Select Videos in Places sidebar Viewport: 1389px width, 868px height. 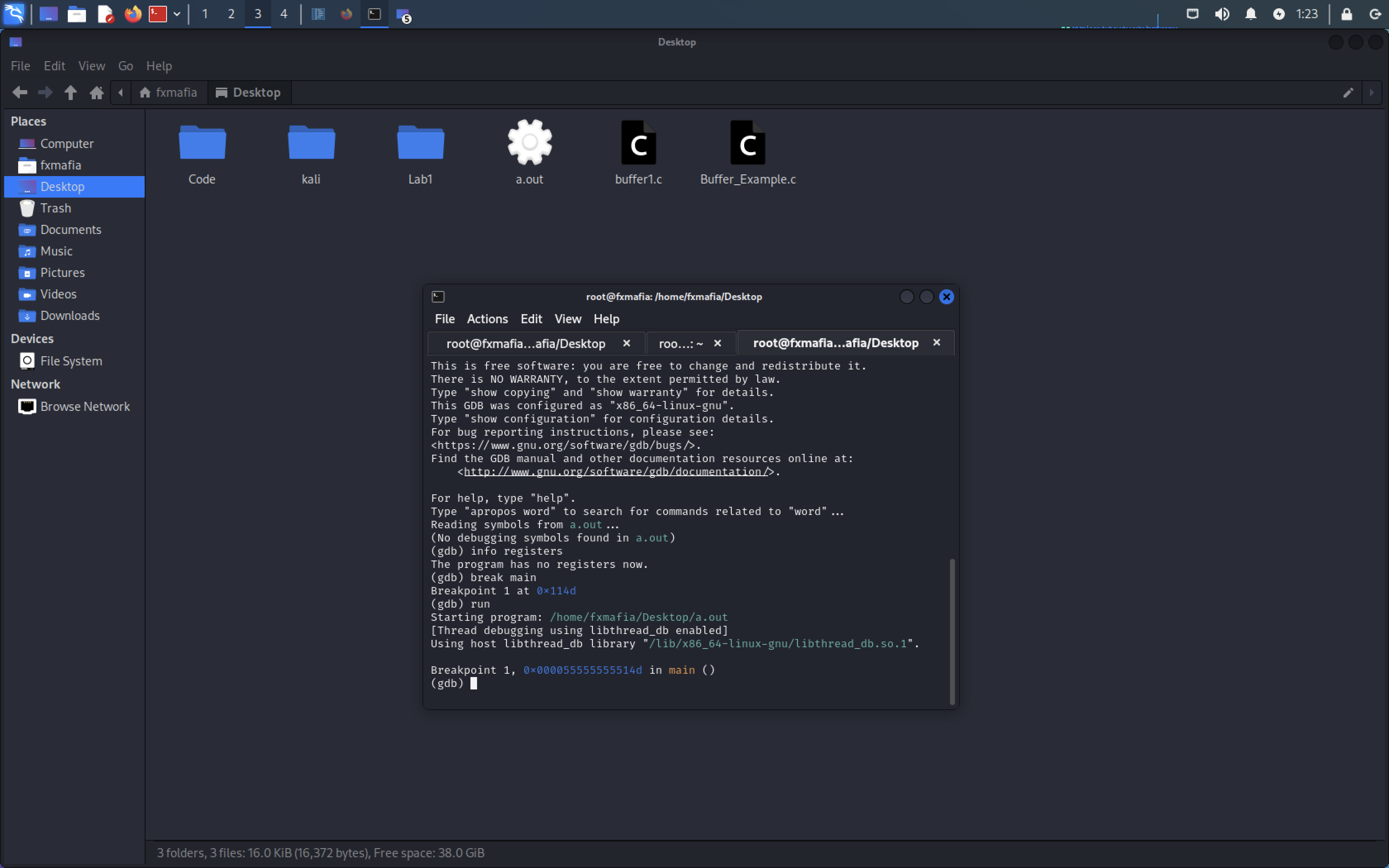(74, 294)
